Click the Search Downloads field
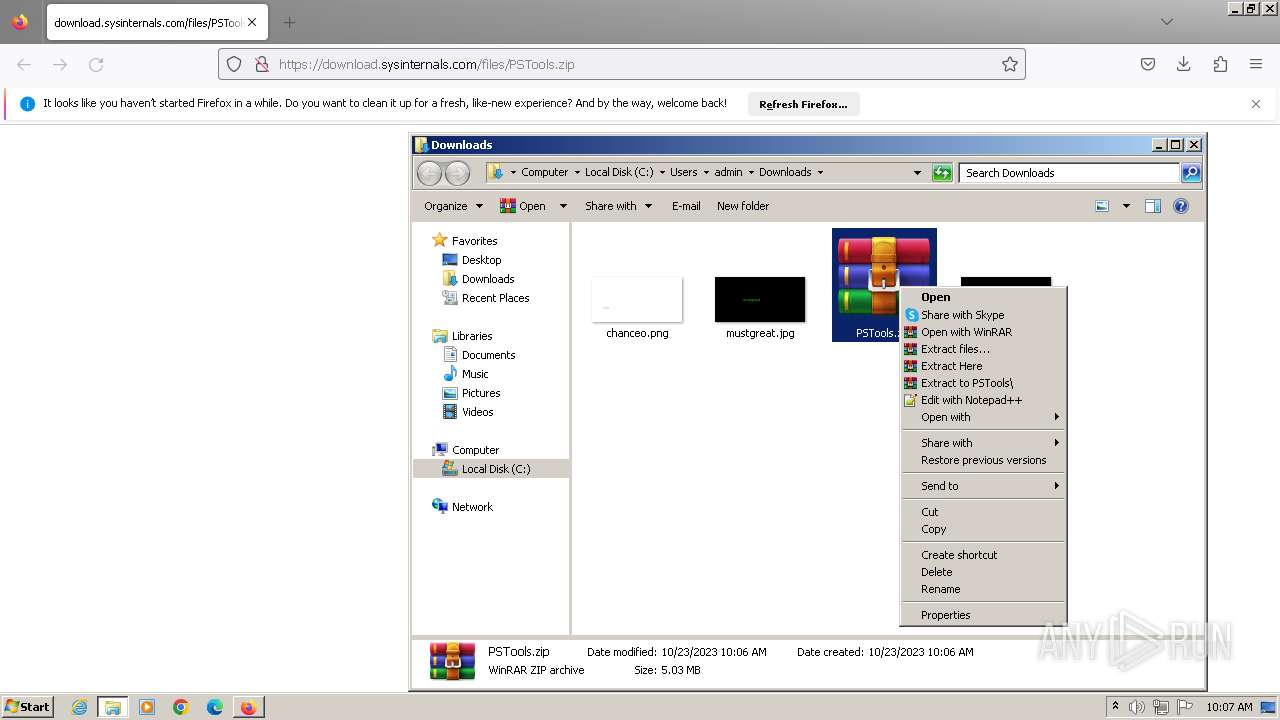 [1069, 173]
